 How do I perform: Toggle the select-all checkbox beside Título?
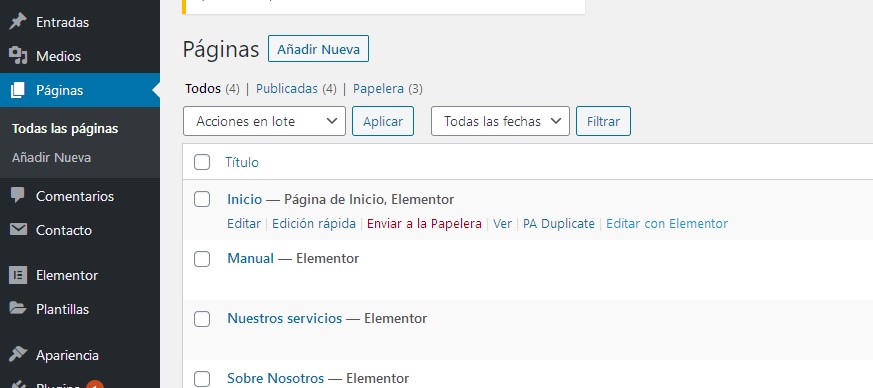pos(202,162)
